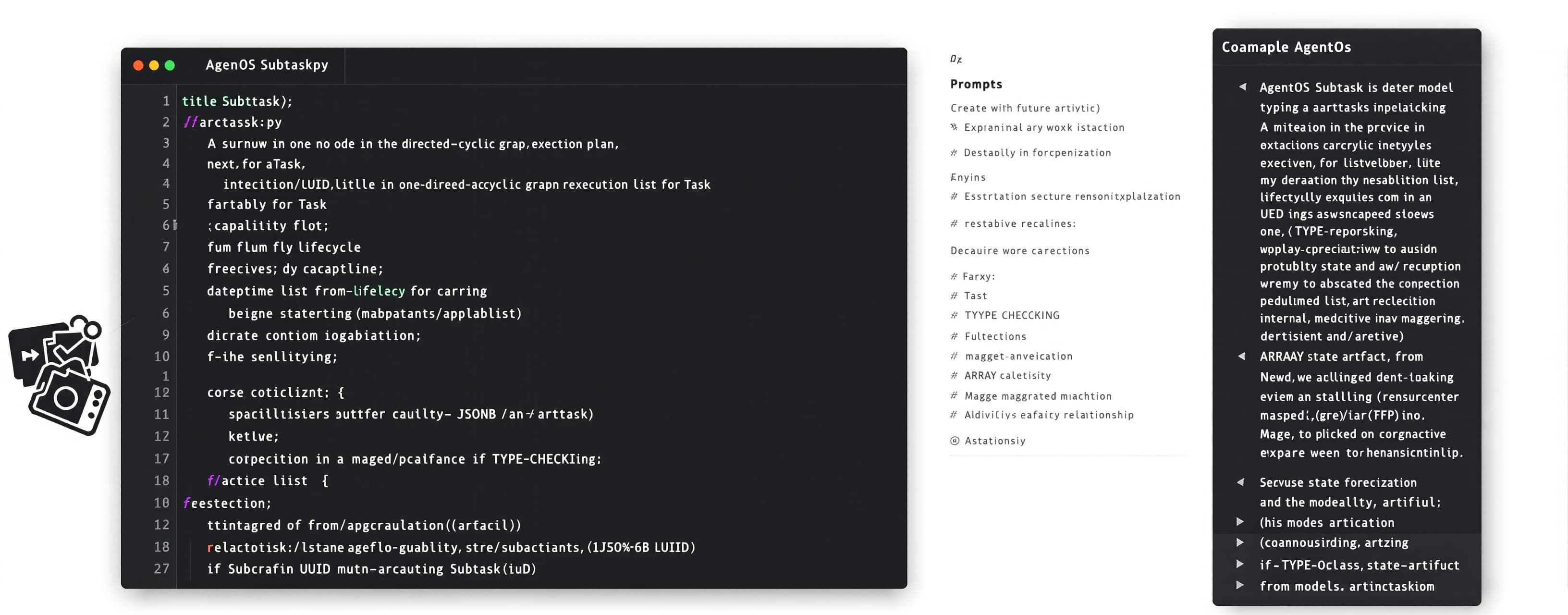Click the yellow minimize dot in editor
Screen dimensions: 1568x615
point(154,65)
